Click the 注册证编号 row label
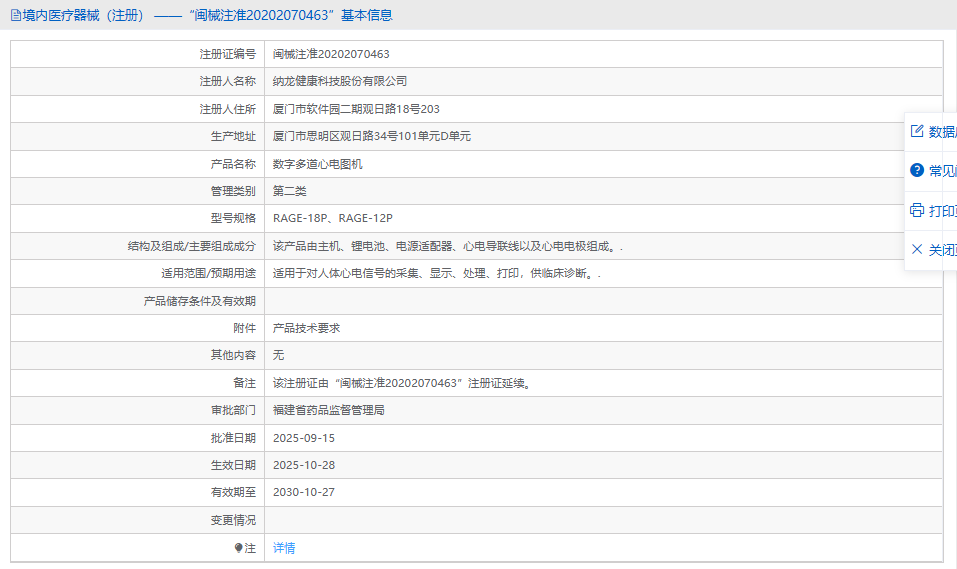Screen dimensions: 957x569 point(228,54)
